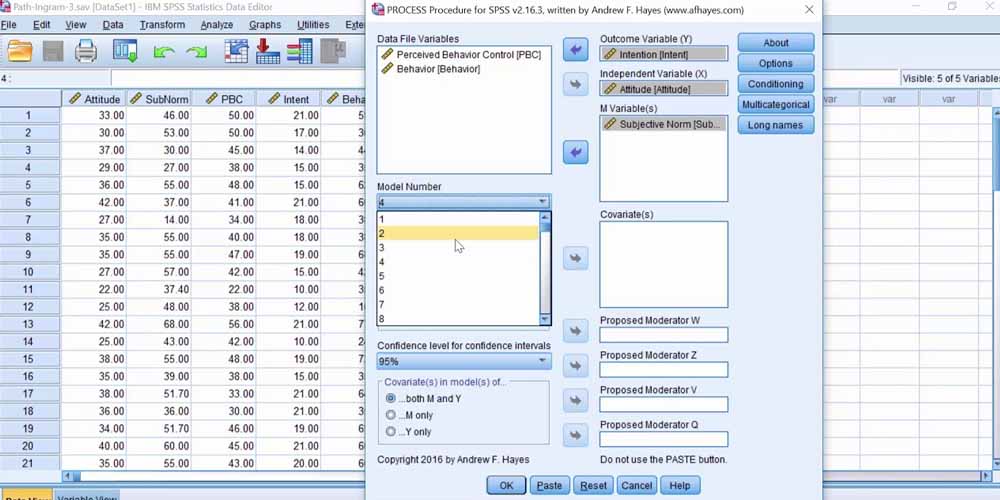
Task: Choose model 4 in dropdown list
Action: pyautogui.click(x=458, y=261)
